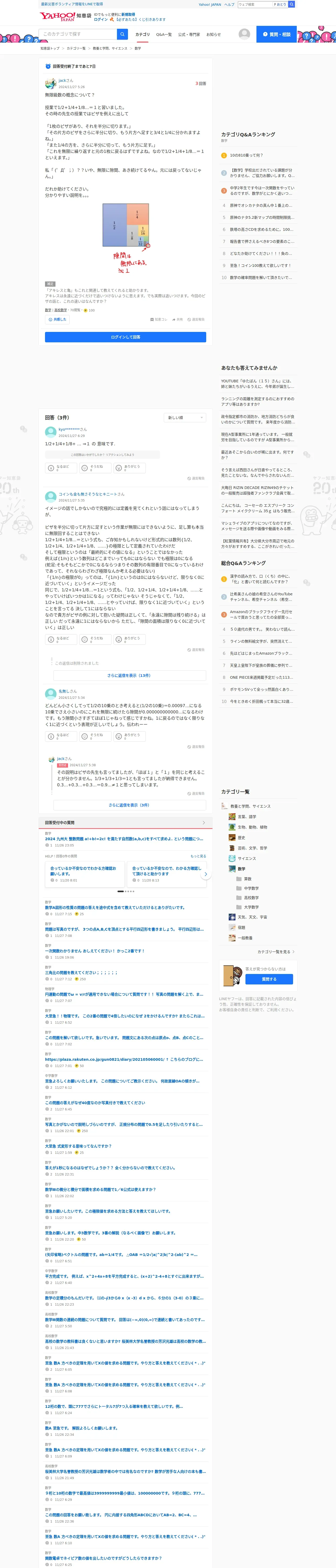Click the ウェブ検索 input field
The image size is (336, 1568).
(254, 4)
